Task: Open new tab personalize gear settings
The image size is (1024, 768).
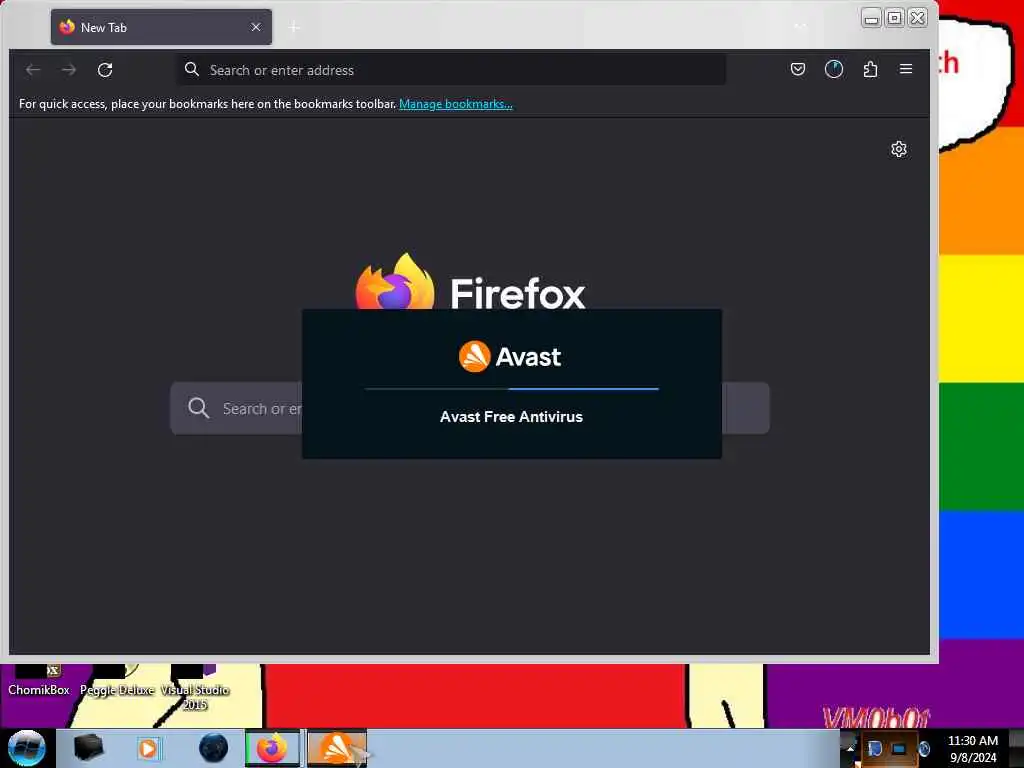Action: click(899, 149)
